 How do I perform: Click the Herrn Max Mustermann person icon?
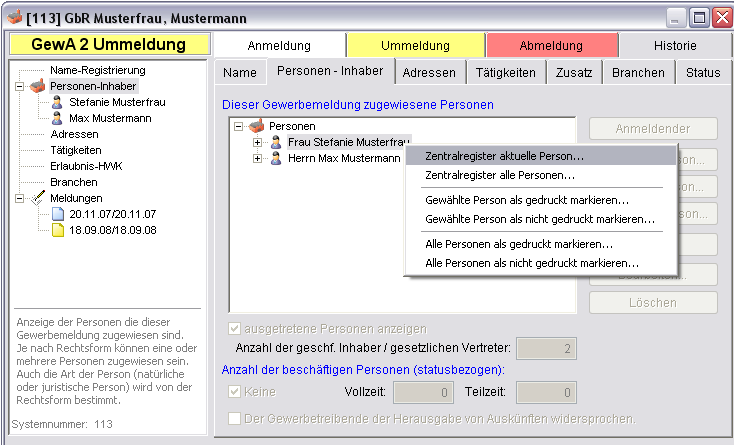tap(276, 158)
